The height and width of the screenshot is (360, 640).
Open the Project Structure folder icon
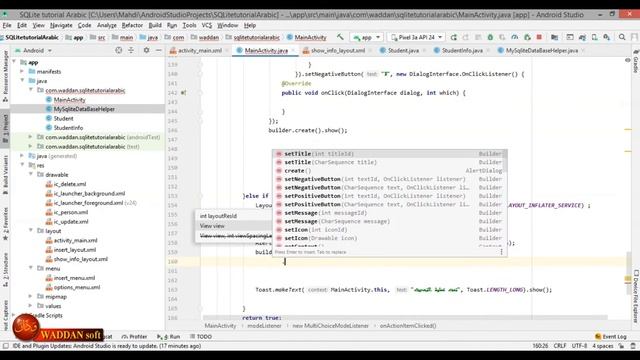tap(554, 37)
